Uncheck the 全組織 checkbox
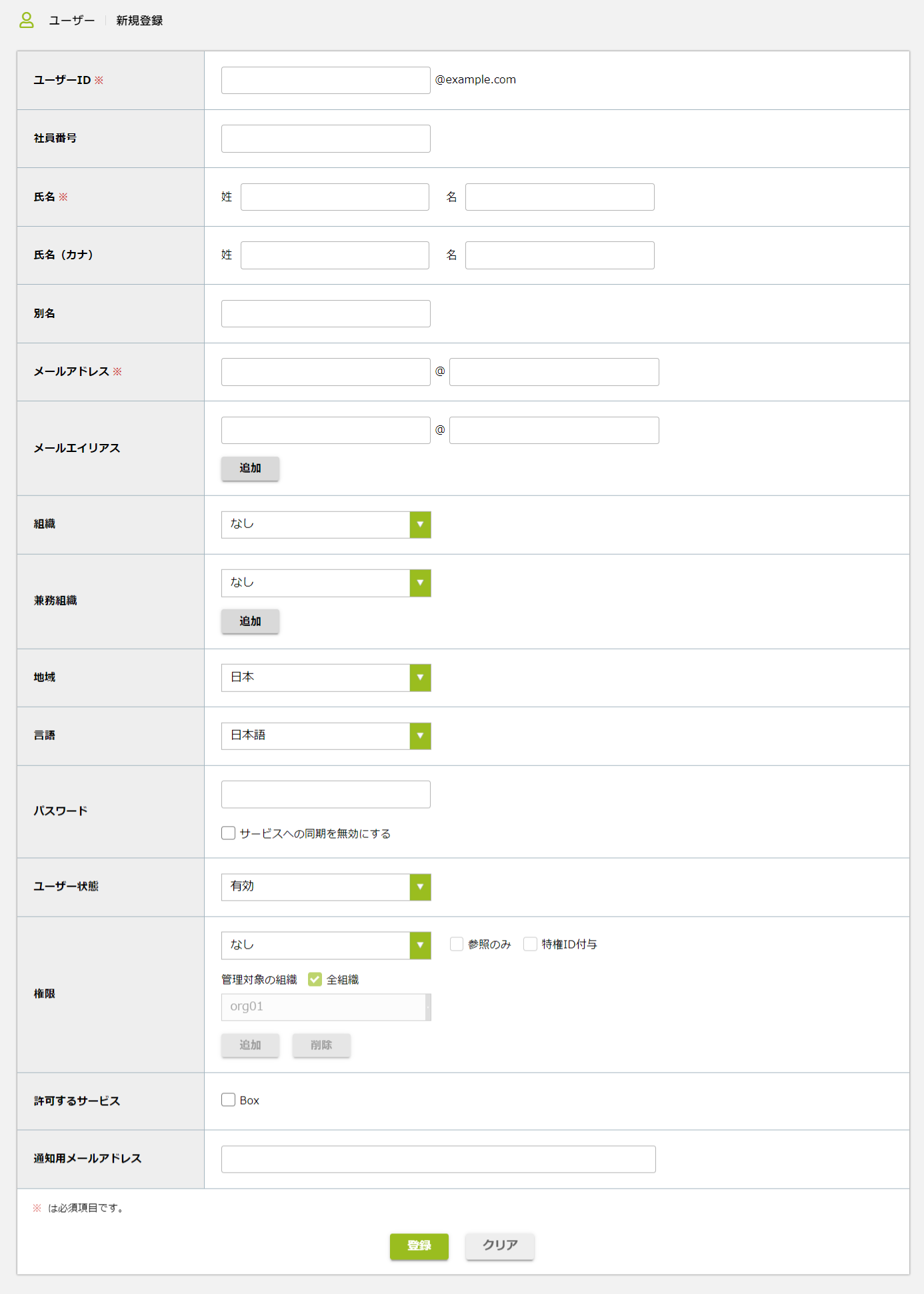Screen dimensions: 924x1294 pos(315,979)
